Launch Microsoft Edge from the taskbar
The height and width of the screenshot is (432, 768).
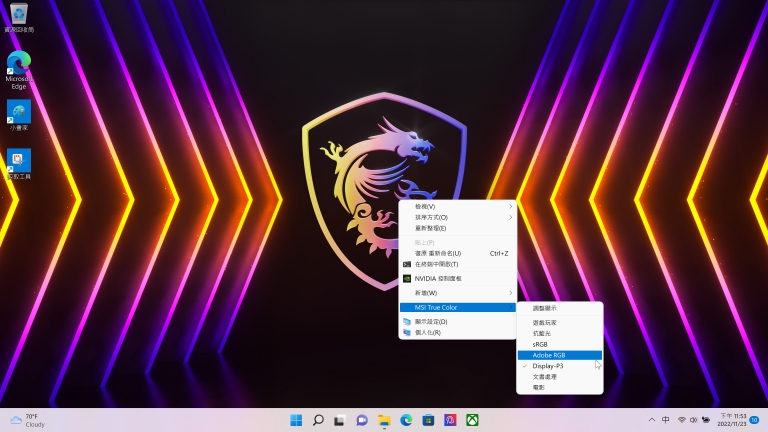click(406, 420)
